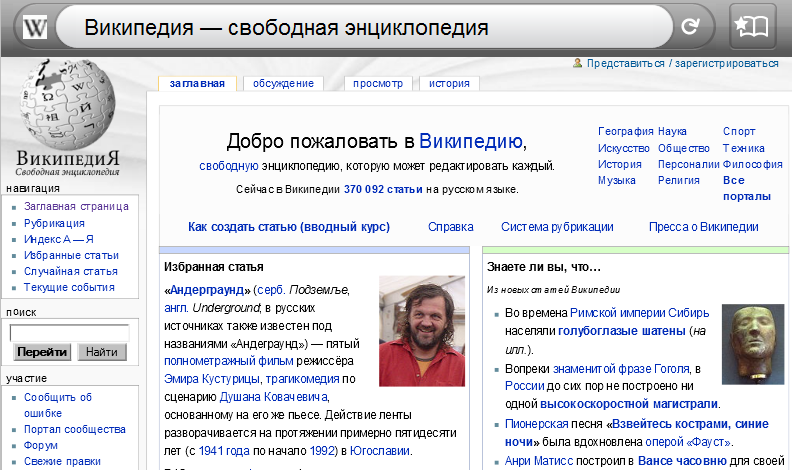Open Заглавная страница in navigation
The image size is (792, 470).
(x=76, y=206)
